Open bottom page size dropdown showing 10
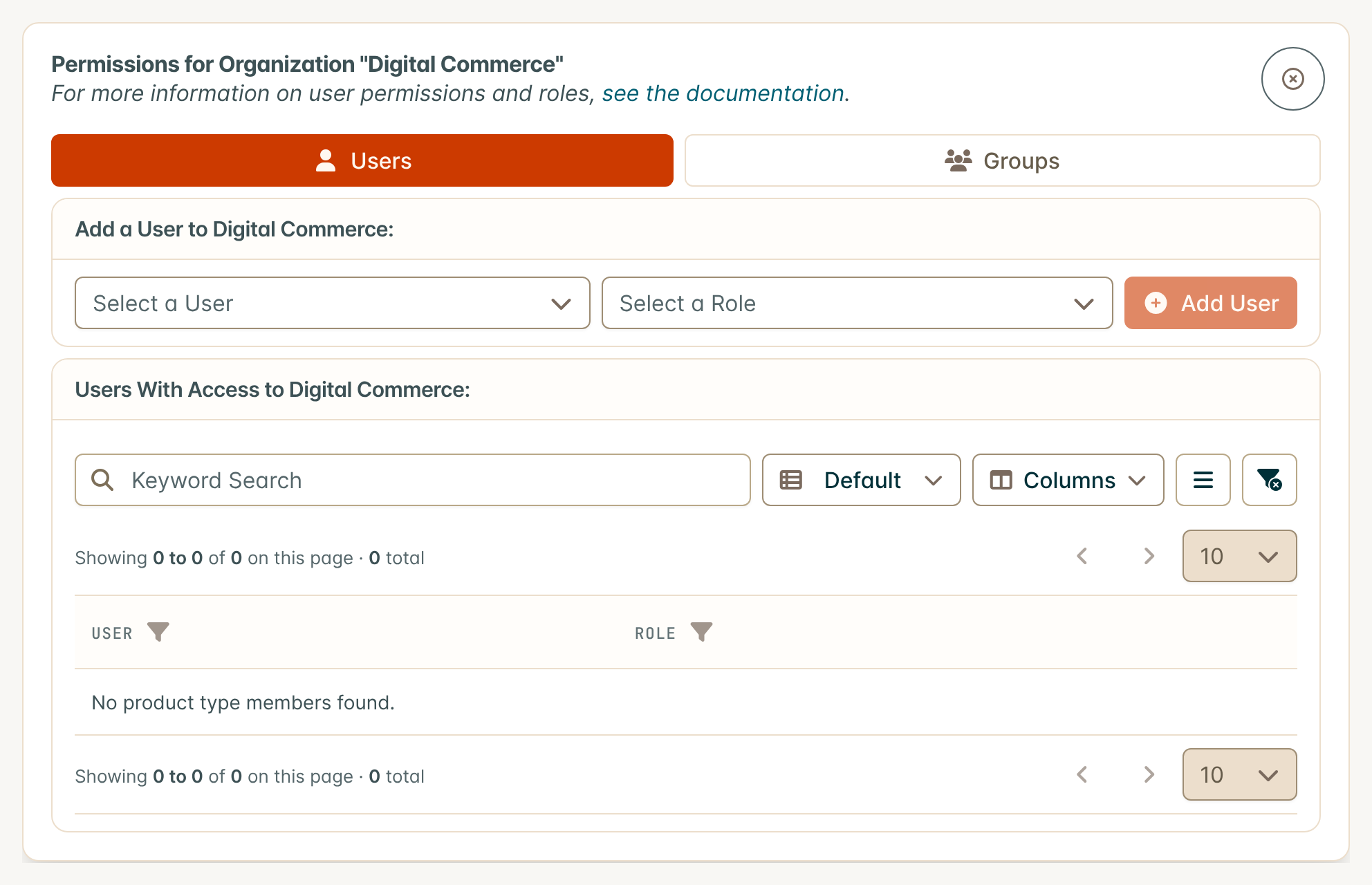This screenshot has width=1372, height=885. pos(1239,774)
